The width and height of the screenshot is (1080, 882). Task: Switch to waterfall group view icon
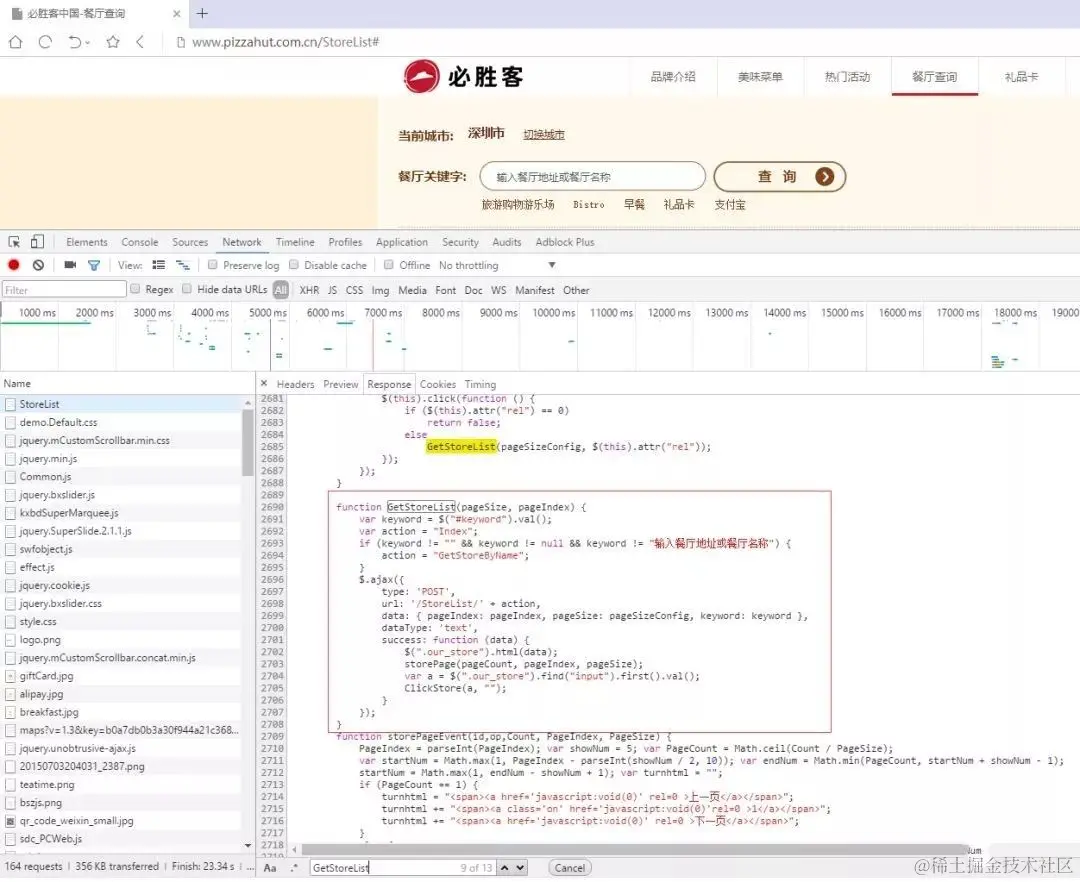click(x=183, y=265)
